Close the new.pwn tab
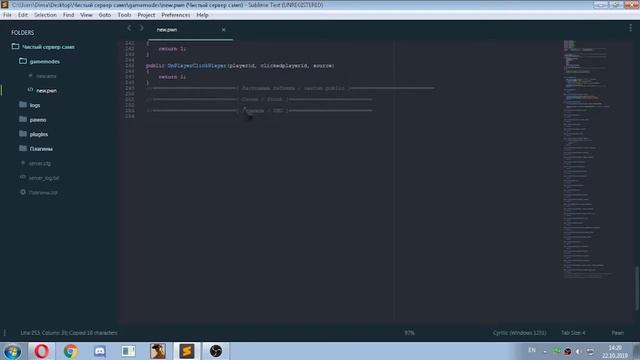Screen dimensions: 640x360 tap(223, 30)
